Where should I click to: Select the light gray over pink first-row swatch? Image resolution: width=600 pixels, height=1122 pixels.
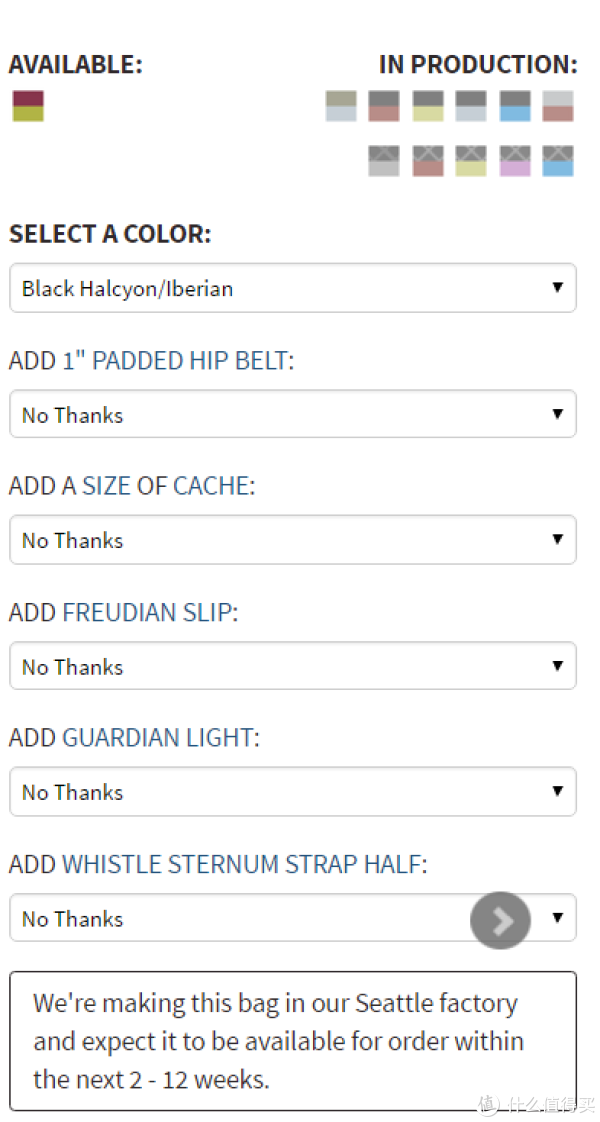click(x=558, y=106)
